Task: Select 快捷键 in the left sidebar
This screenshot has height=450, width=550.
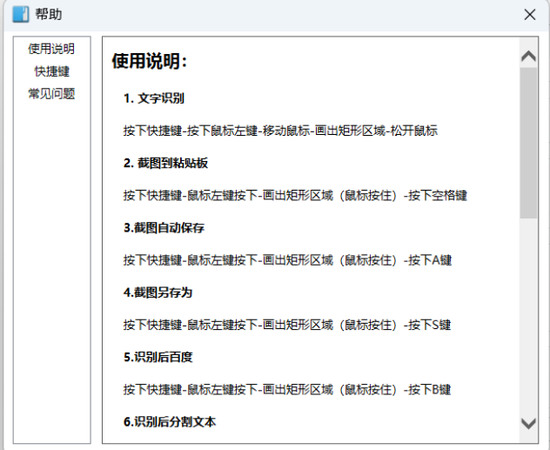Action: coord(52,71)
